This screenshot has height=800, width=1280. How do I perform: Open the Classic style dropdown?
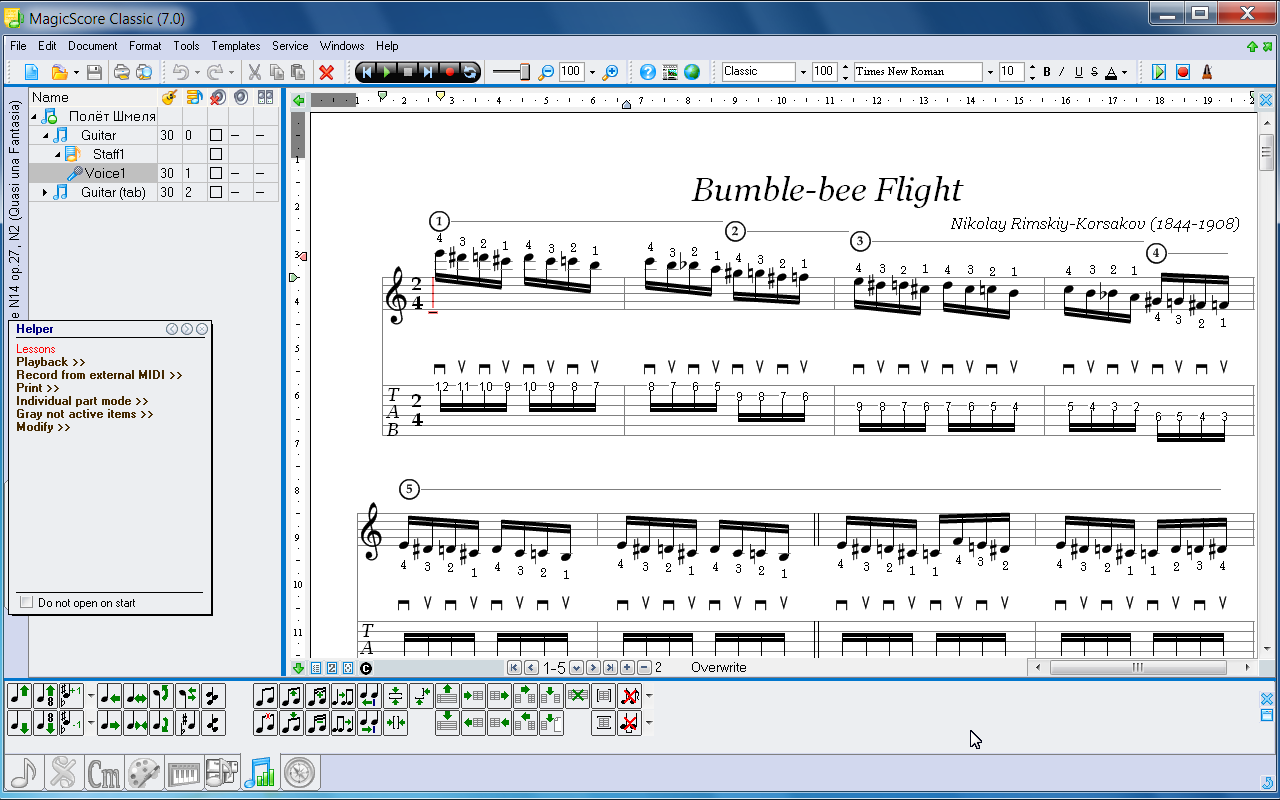[x=802, y=72]
